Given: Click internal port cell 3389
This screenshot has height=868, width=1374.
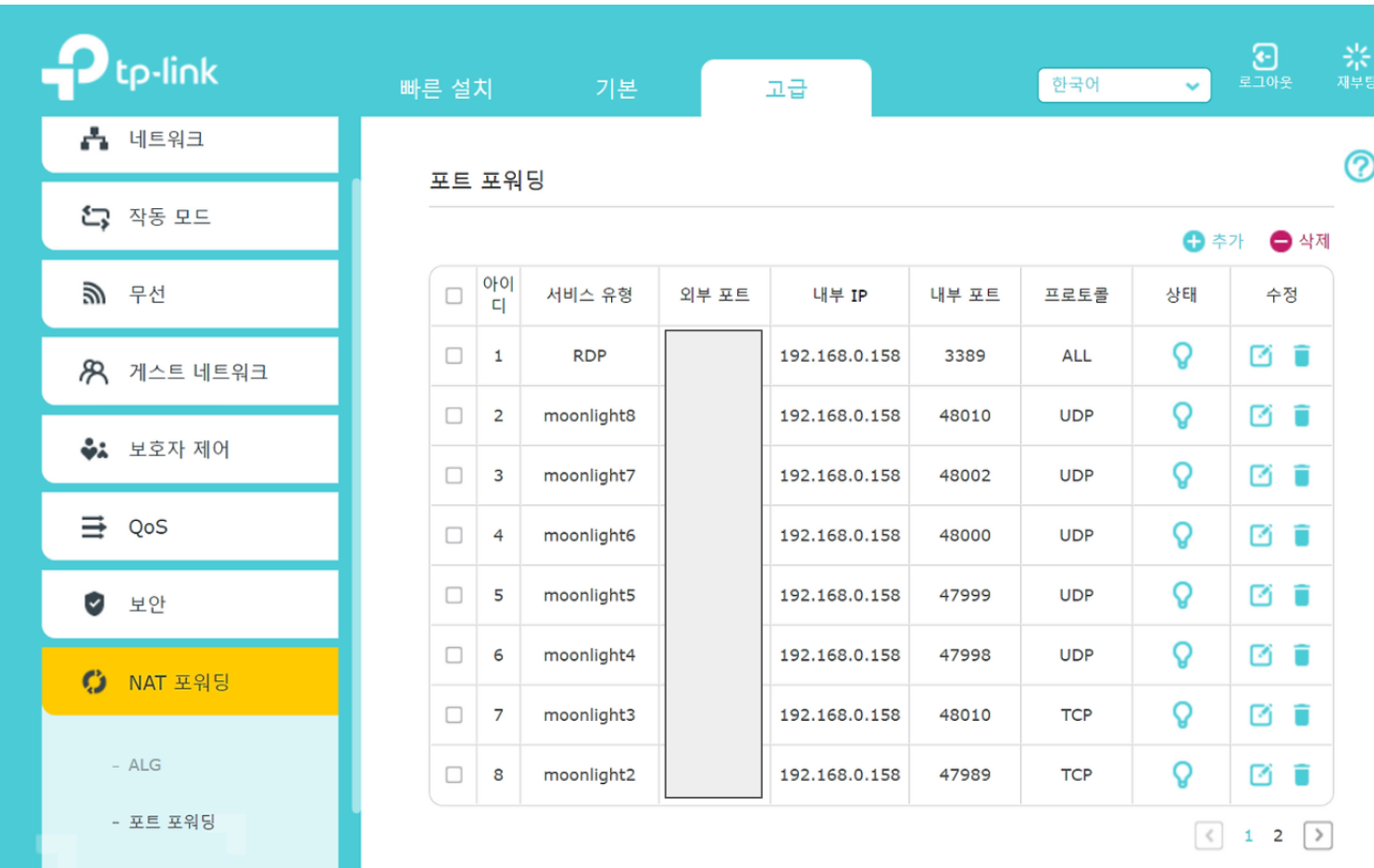Looking at the screenshot, I should [x=965, y=355].
